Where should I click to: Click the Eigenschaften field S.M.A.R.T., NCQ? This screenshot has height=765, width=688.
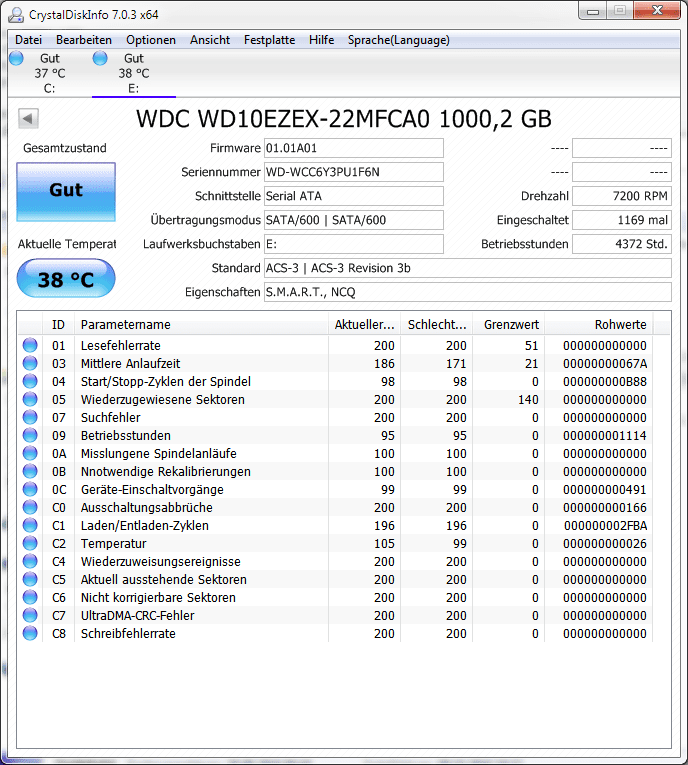[x=468, y=292]
